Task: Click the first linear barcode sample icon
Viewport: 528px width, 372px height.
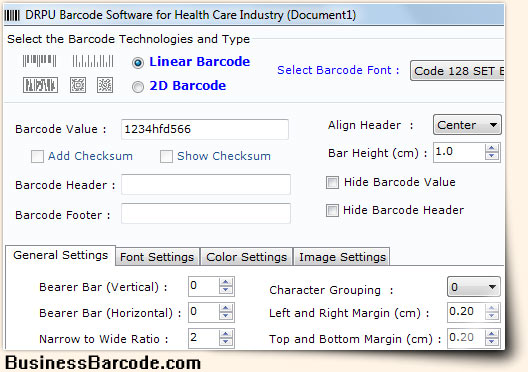Action: coord(39,61)
